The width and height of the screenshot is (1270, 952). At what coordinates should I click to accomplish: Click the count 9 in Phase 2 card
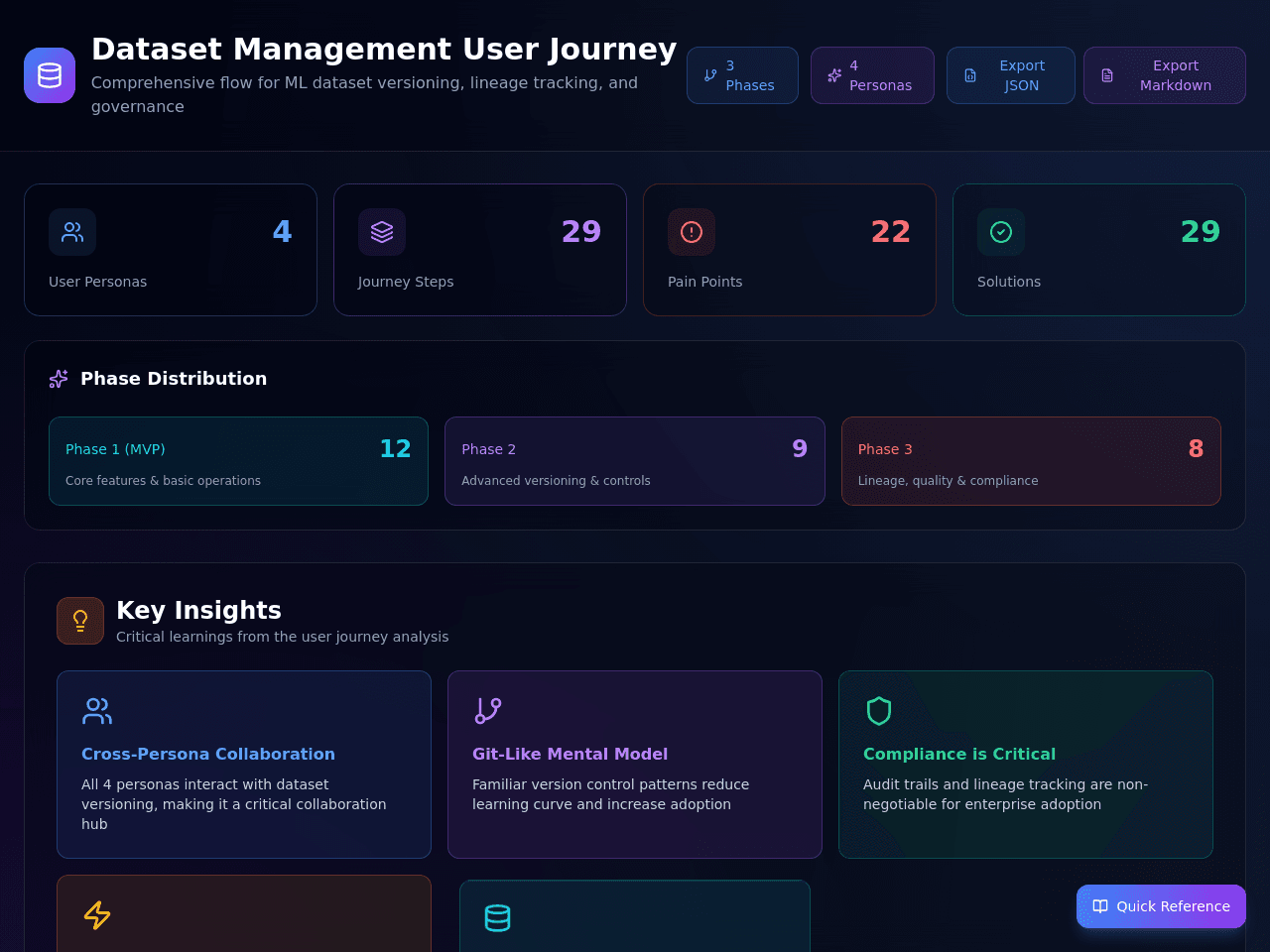coord(800,449)
